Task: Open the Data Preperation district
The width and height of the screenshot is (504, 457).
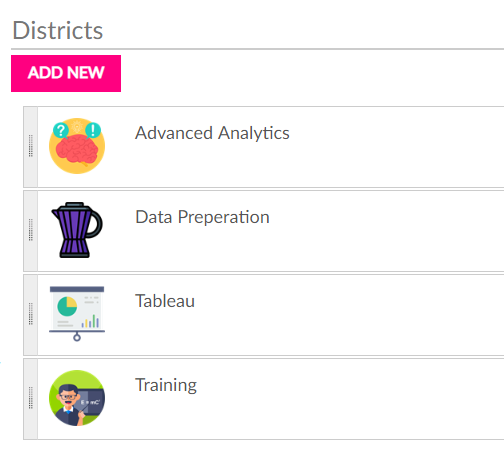Action: [x=202, y=217]
